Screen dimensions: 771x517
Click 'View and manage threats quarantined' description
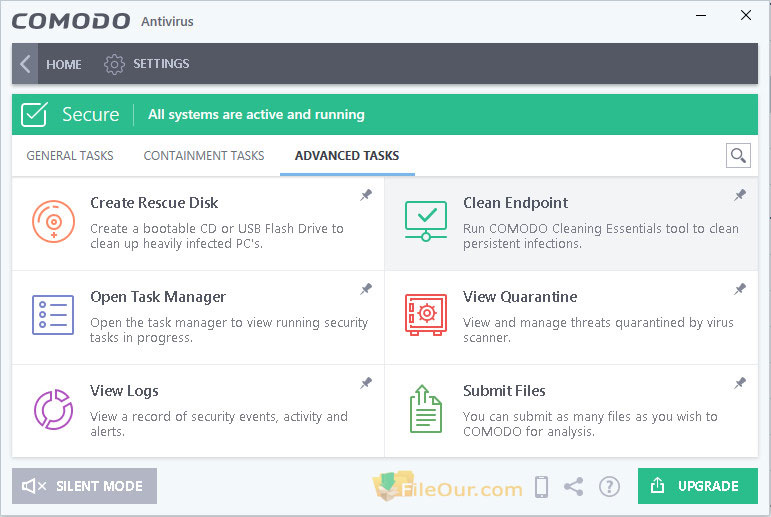[598, 330]
